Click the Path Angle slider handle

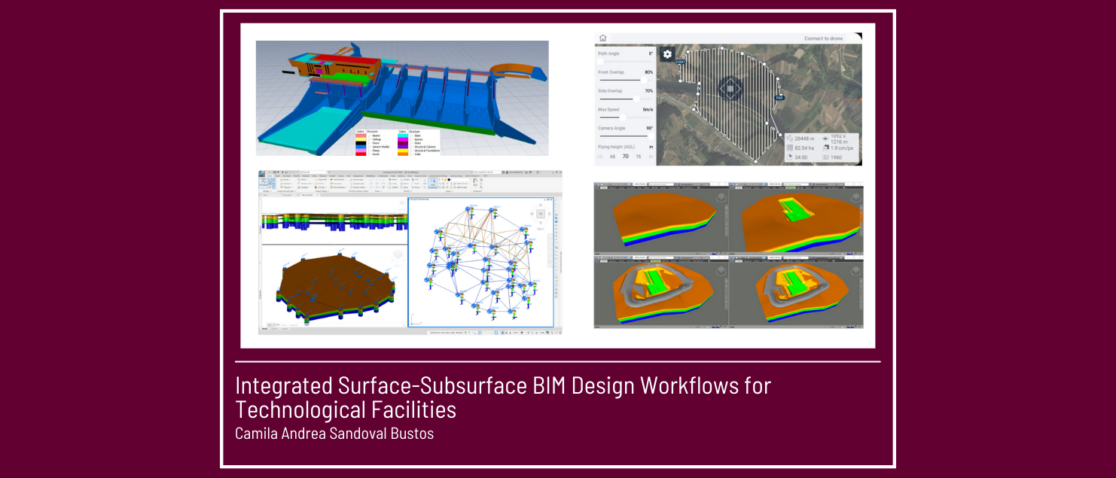coord(601,62)
